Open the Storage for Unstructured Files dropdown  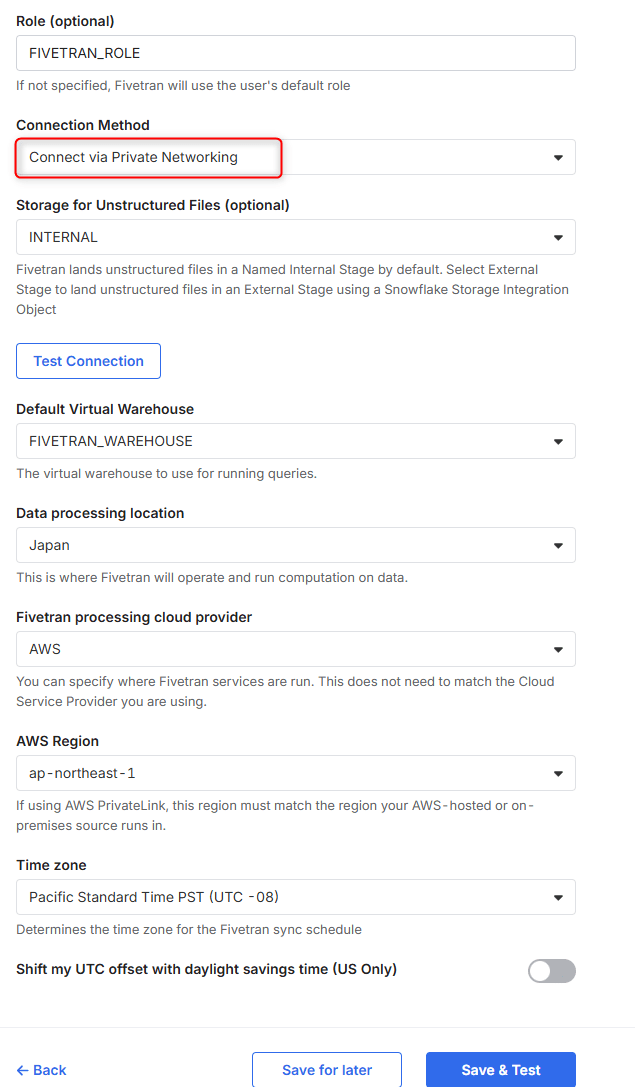pos(295,237)
